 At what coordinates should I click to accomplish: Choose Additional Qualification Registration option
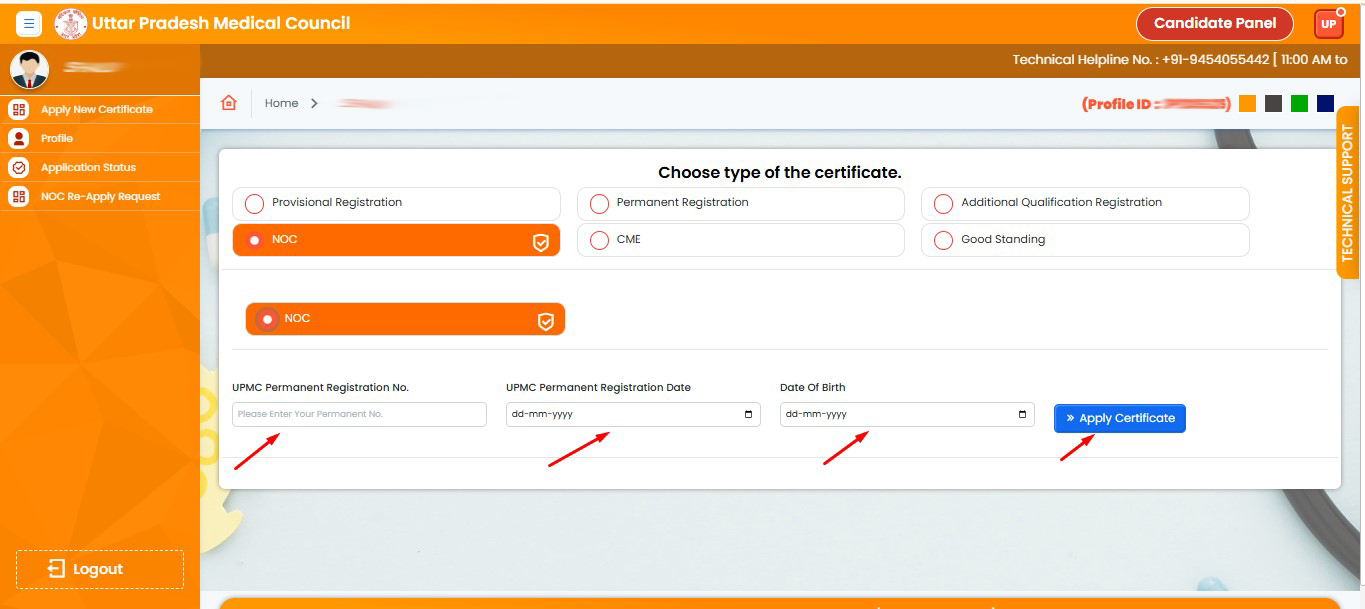pyautogui.click(x=943, y=204)
